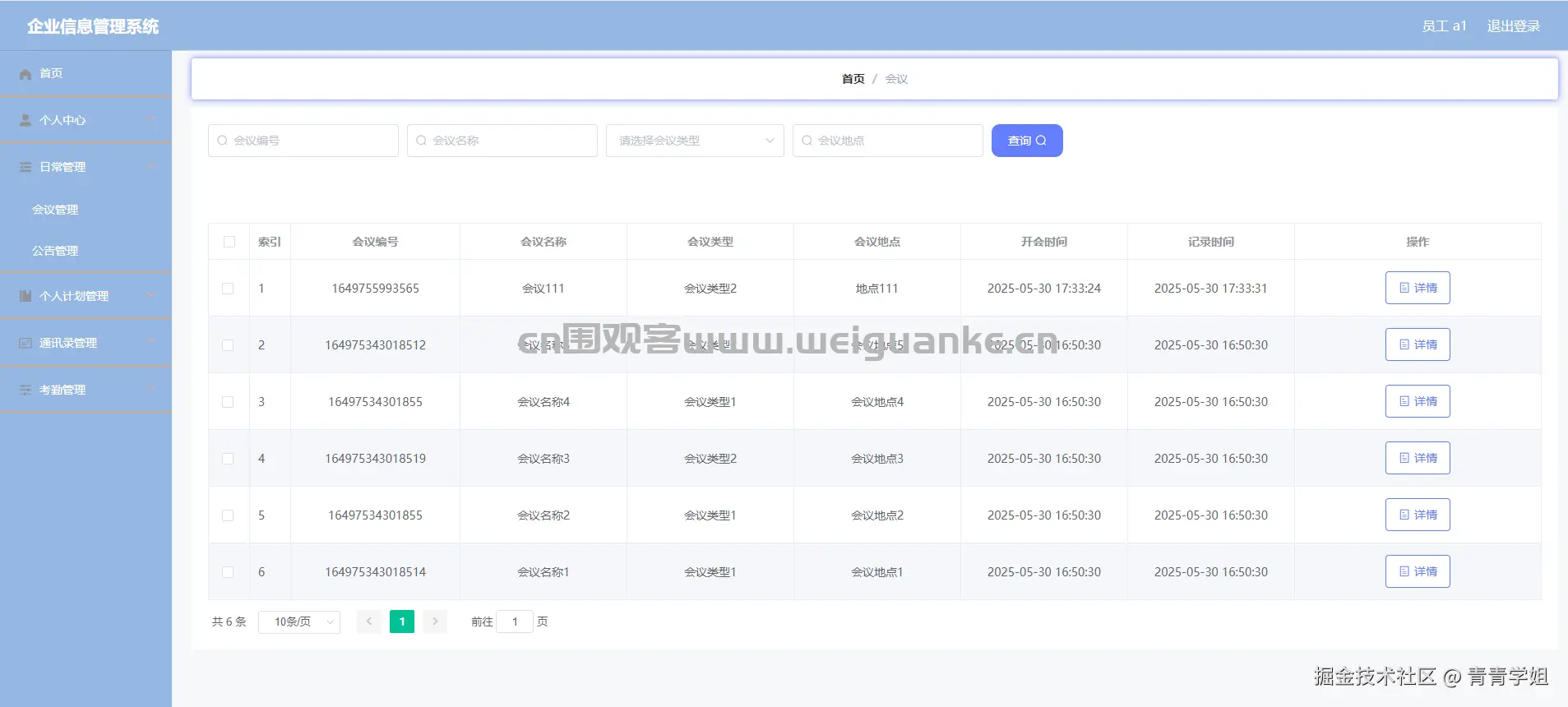Image resolution: width=1568 pixels, height=707 pixels.
Task: Check the row for 会议111
Action: click(x=228, y=289)
